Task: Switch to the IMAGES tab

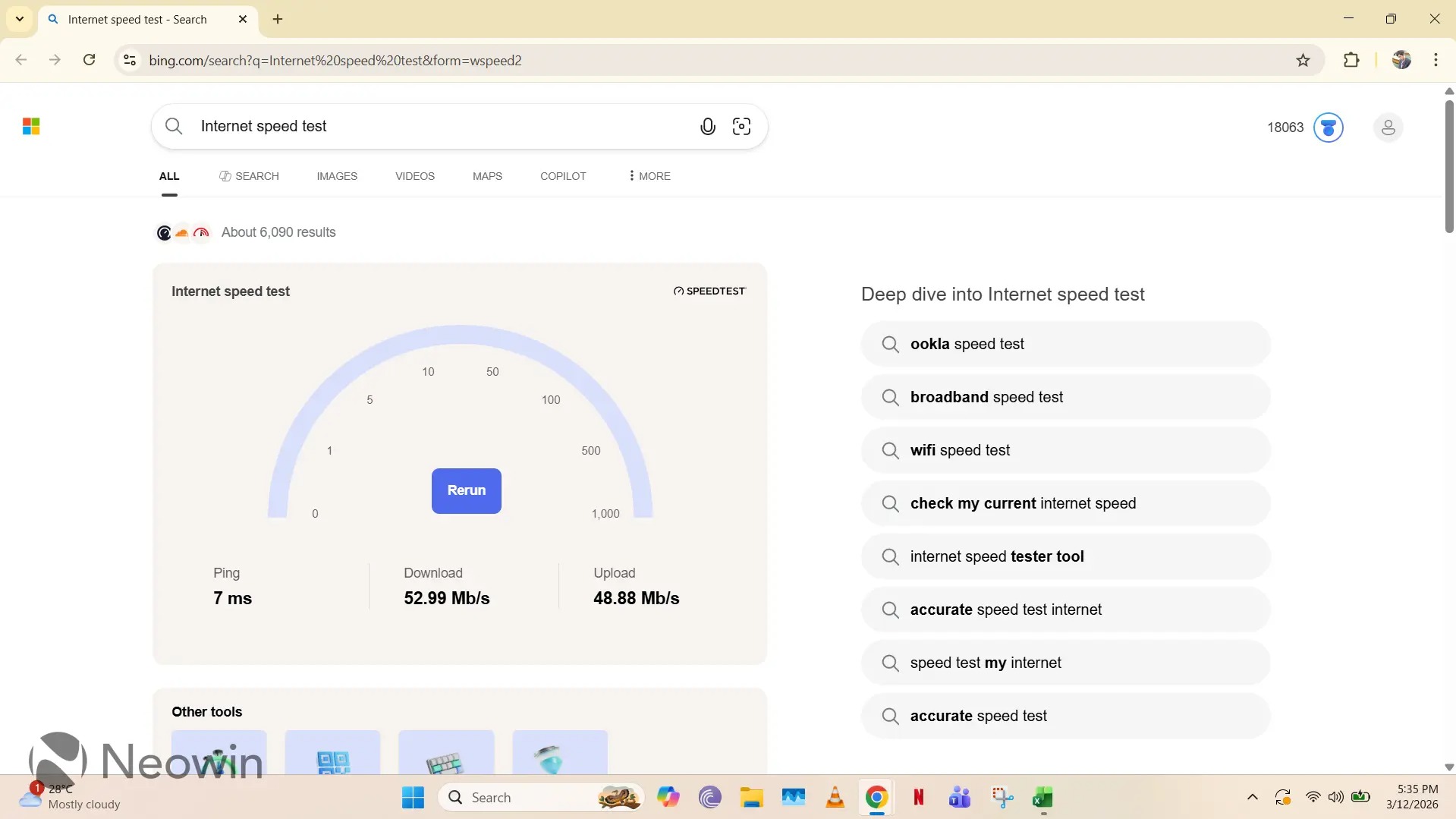Action: click(337, 176)
